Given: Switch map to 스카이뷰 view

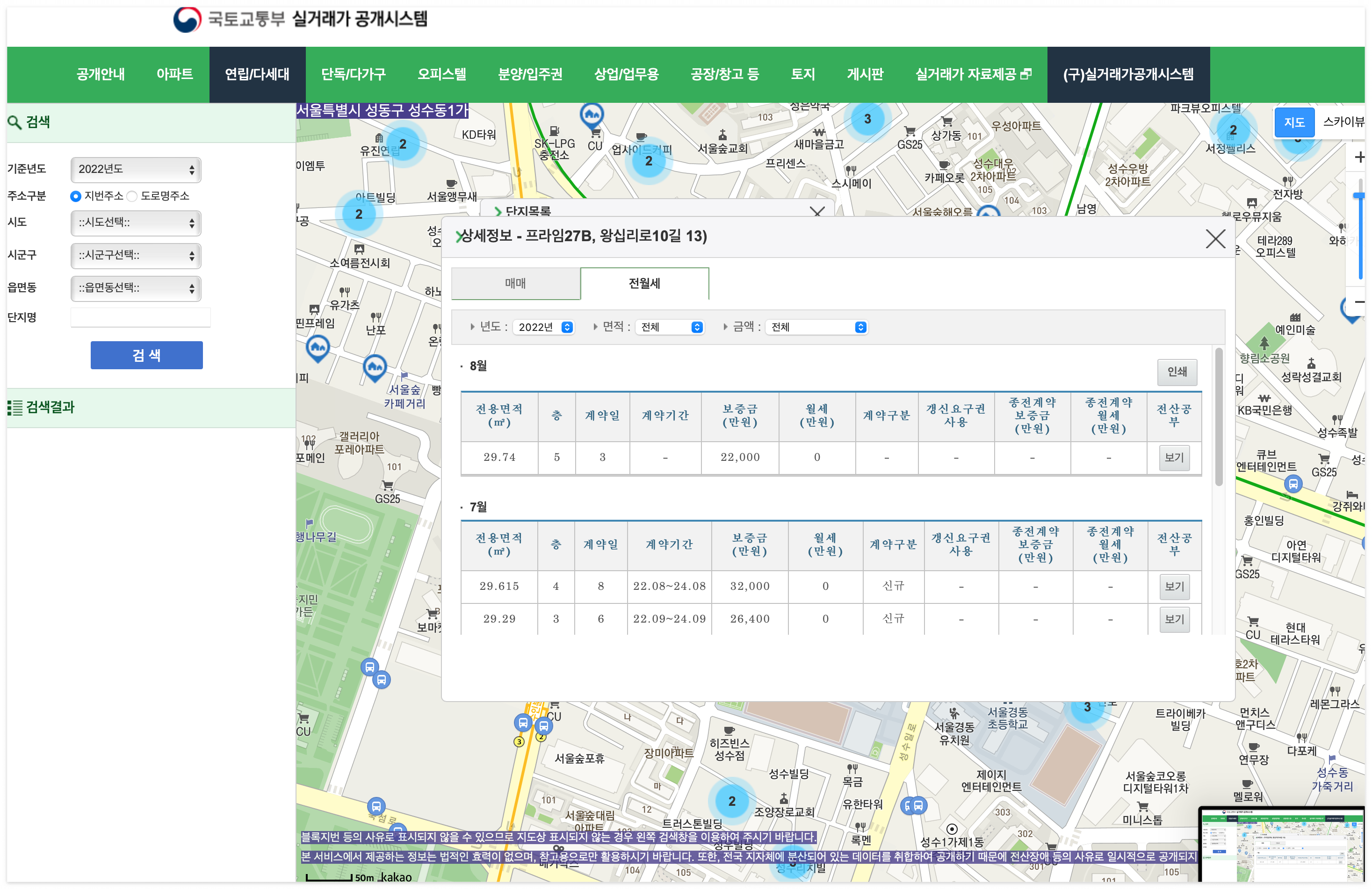Looking at the screenshot, I should pyautogui.click(x=1343, y=122).
